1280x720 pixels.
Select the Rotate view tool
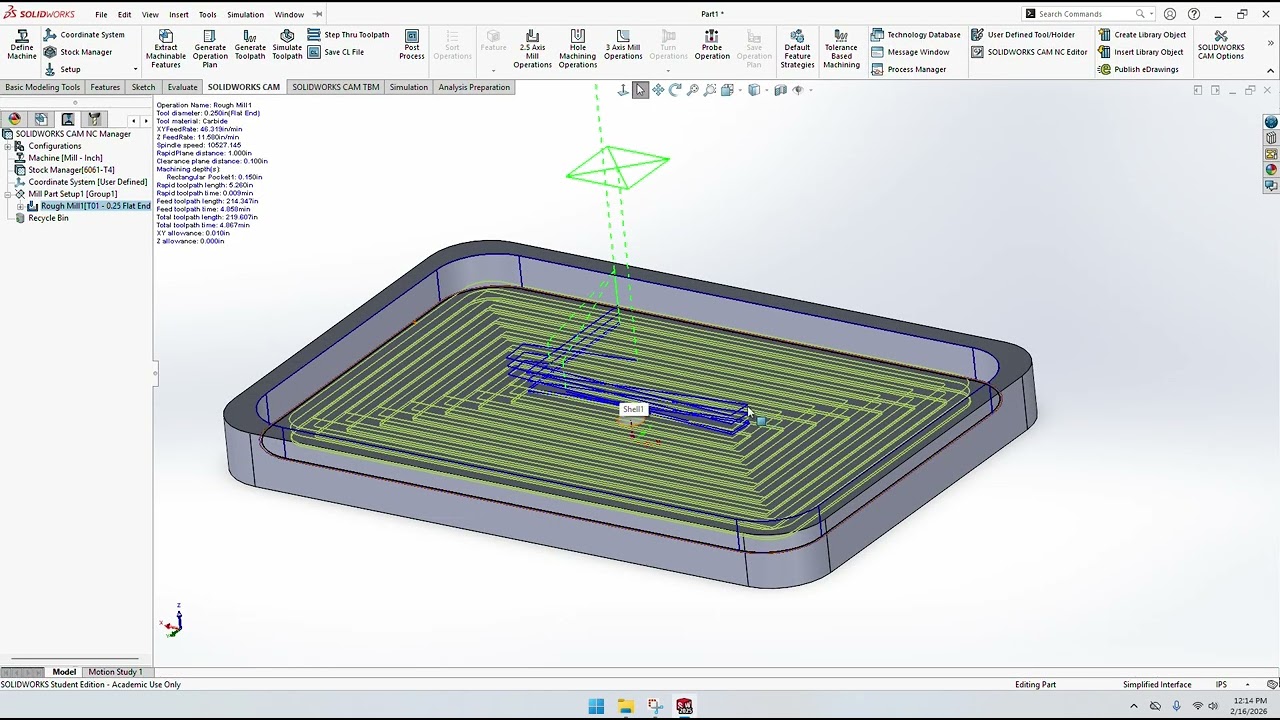675,90
